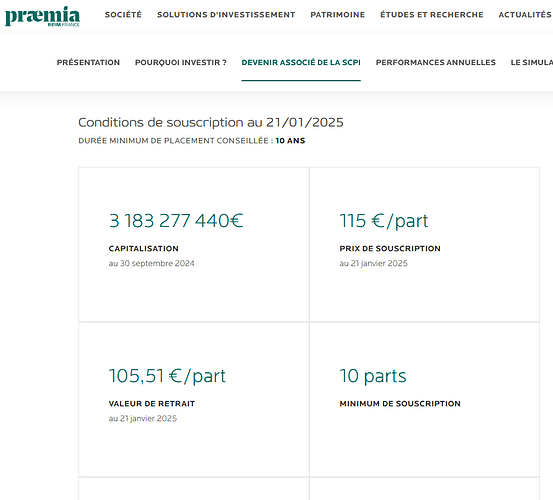The height and width of the screenshot is (500, 553).
Task: Click the 105,51 €/part withdrawal value
Action: coord(167,376)
